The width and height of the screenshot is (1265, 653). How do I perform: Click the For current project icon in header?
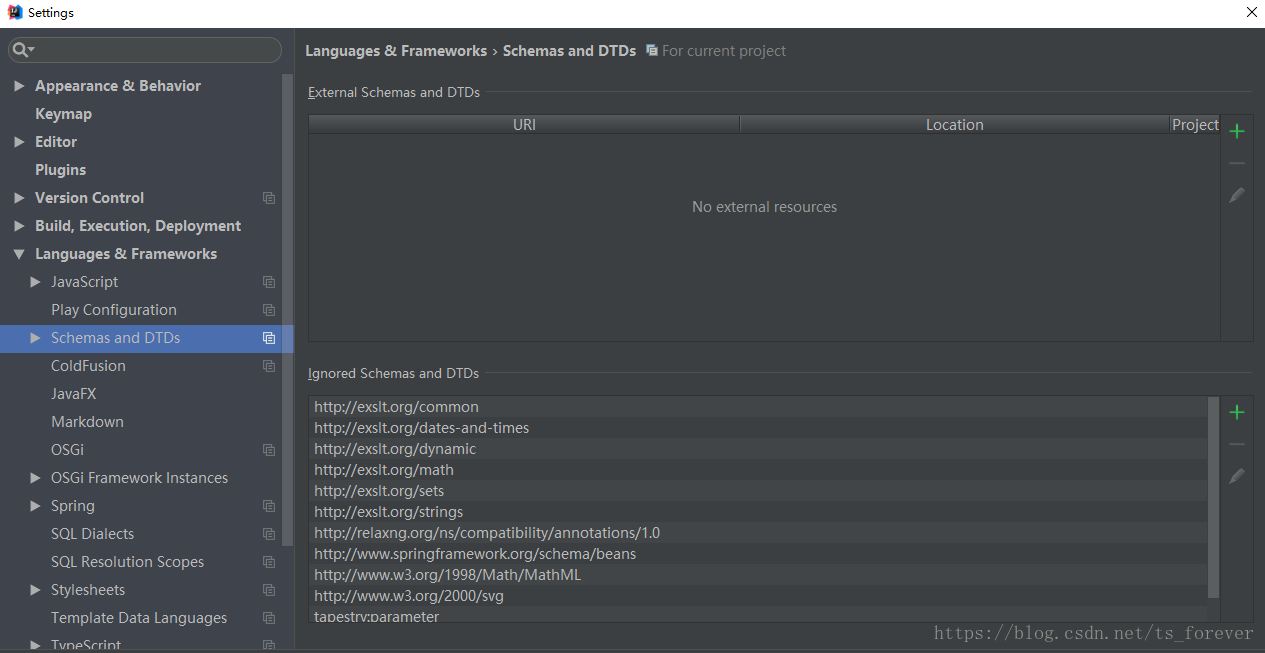(652, 50)
